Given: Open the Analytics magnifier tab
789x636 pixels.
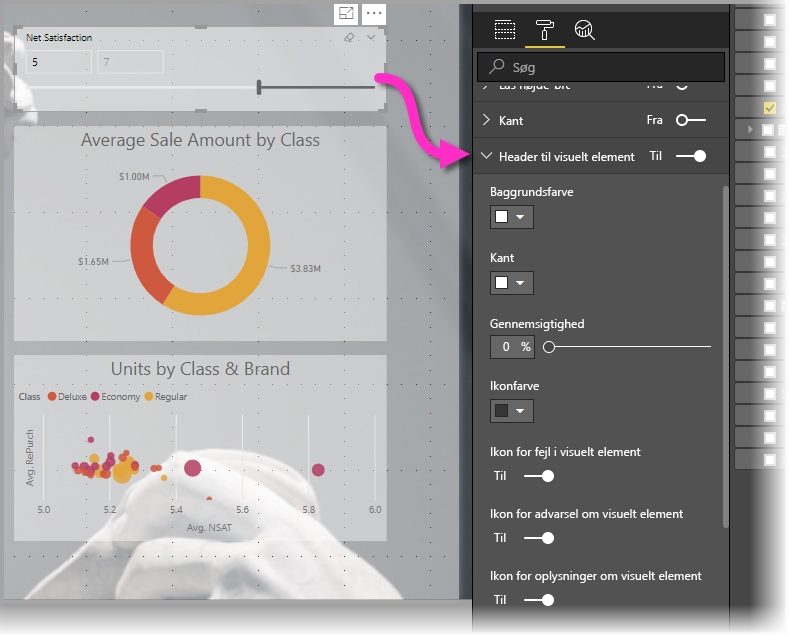Looking at the screenshot, I should (584, 30).
